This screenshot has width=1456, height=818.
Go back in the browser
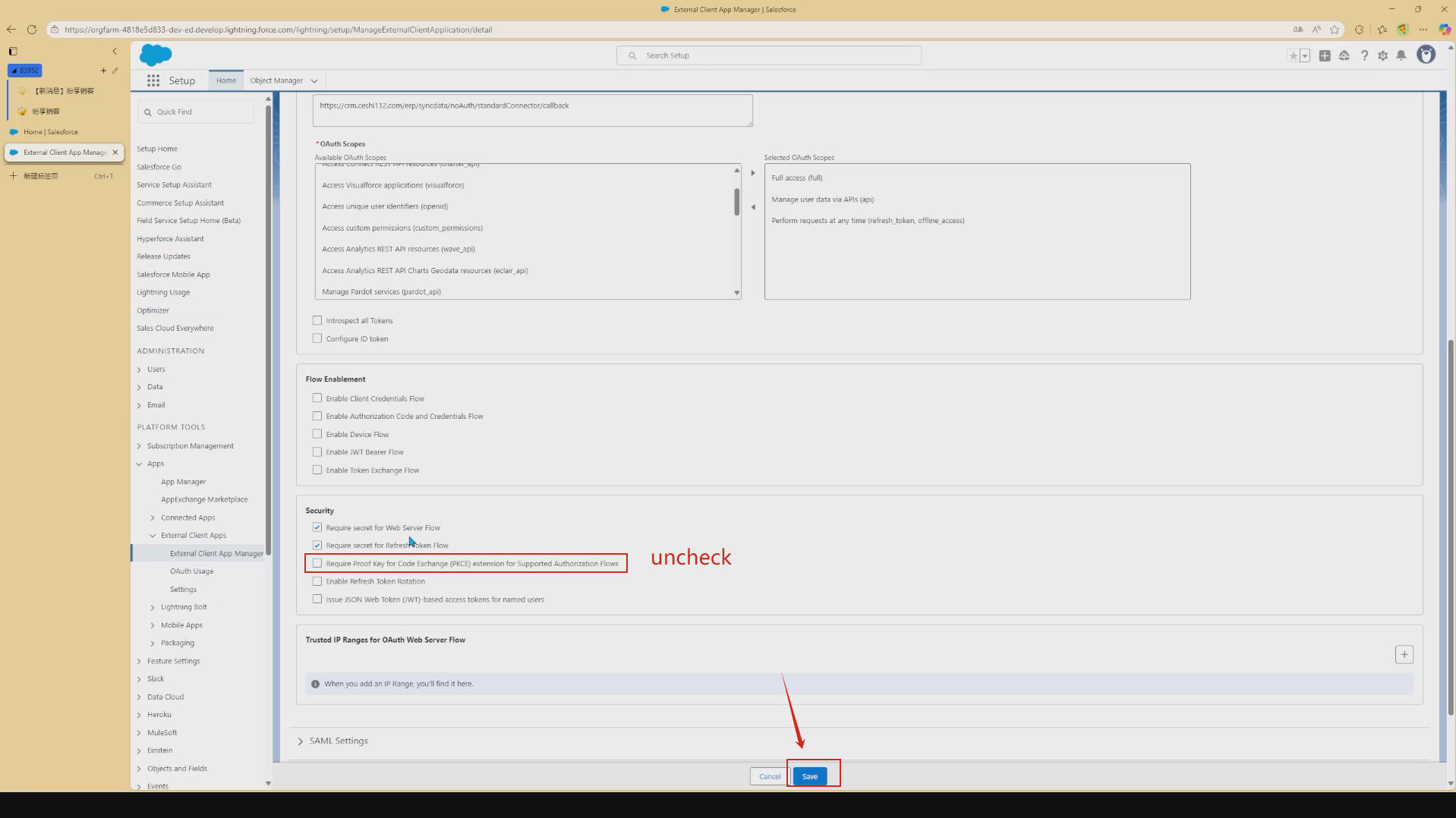[11, 30]
